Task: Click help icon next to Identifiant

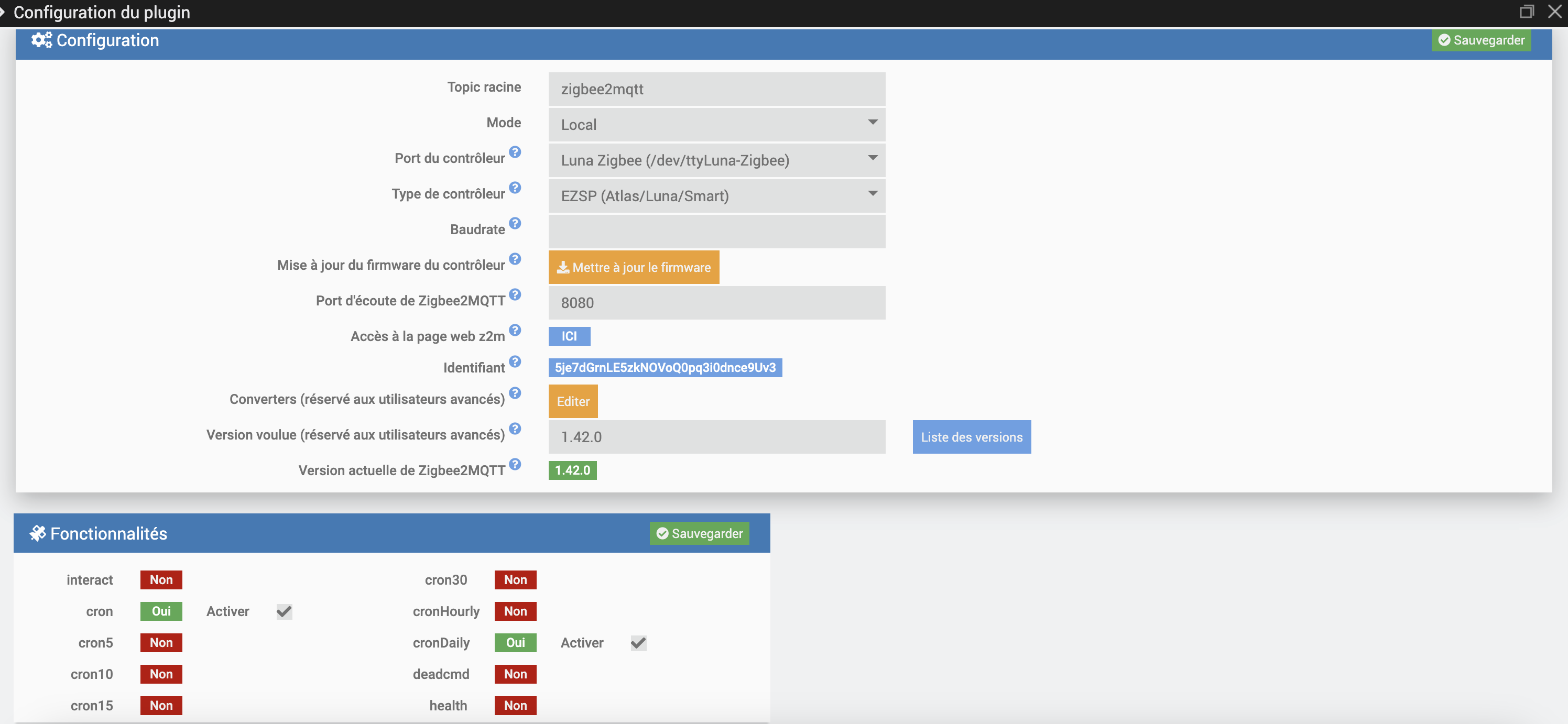Action: [x=515, y=361]
